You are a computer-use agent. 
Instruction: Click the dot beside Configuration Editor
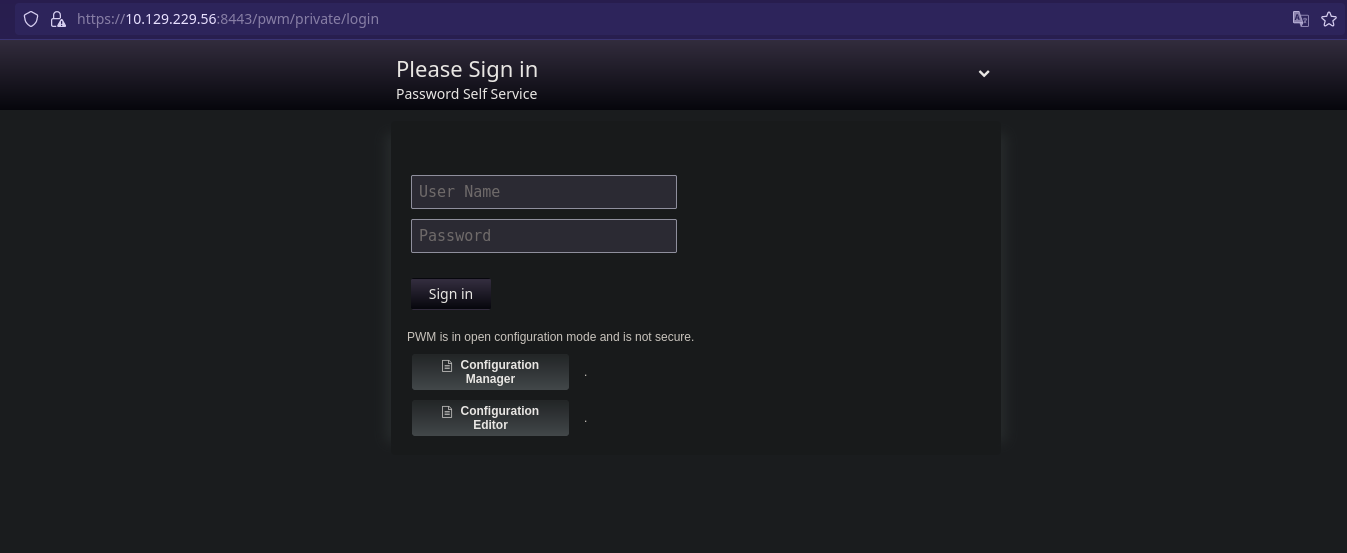click(x=585, y=421)
